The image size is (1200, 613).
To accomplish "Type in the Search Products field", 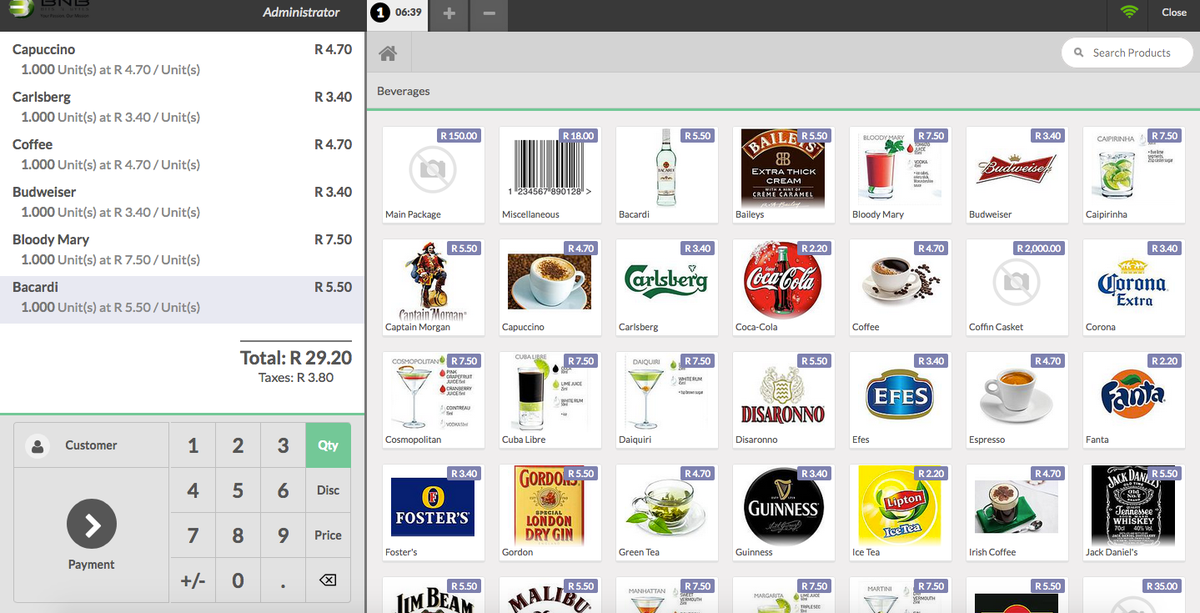I will click(1135, 53).
